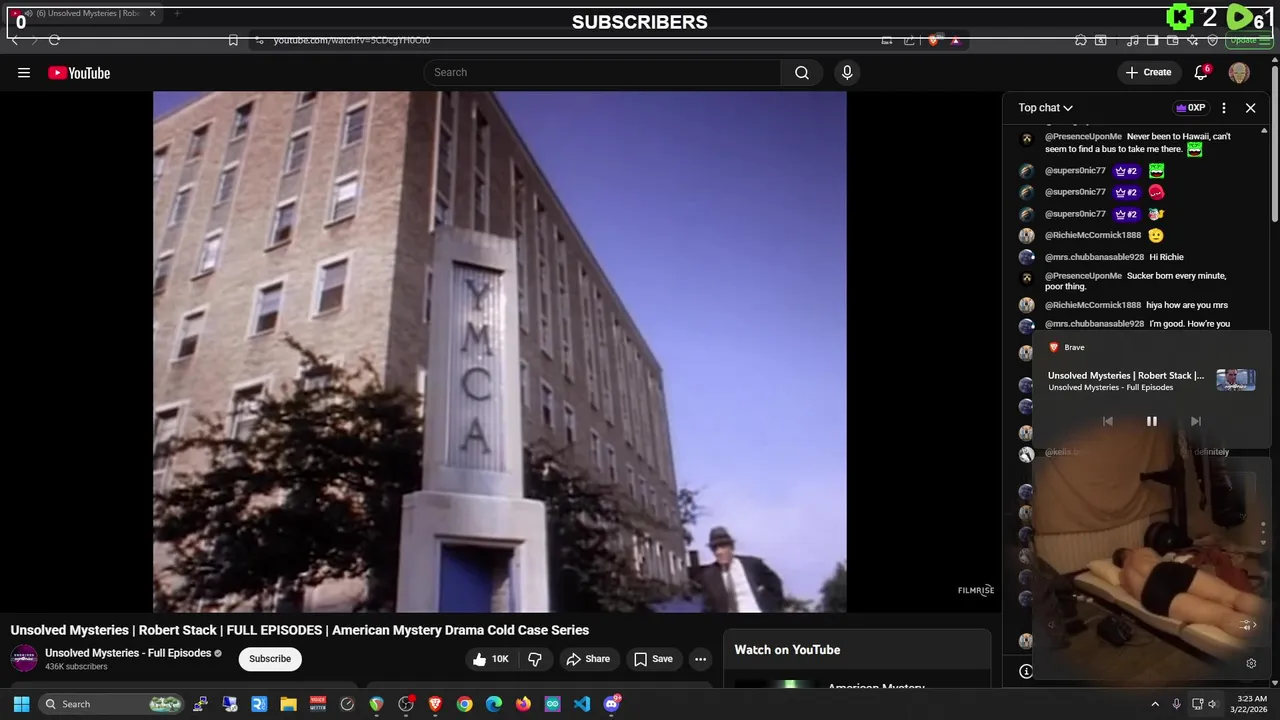Open settings gear in media flyout
This screenshot has height=720, width=1280.
coord(1251,663)
